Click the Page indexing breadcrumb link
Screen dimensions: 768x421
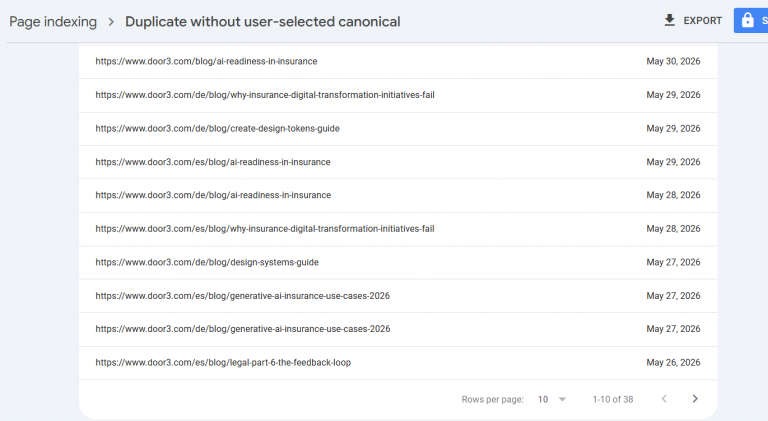[53, 22]
